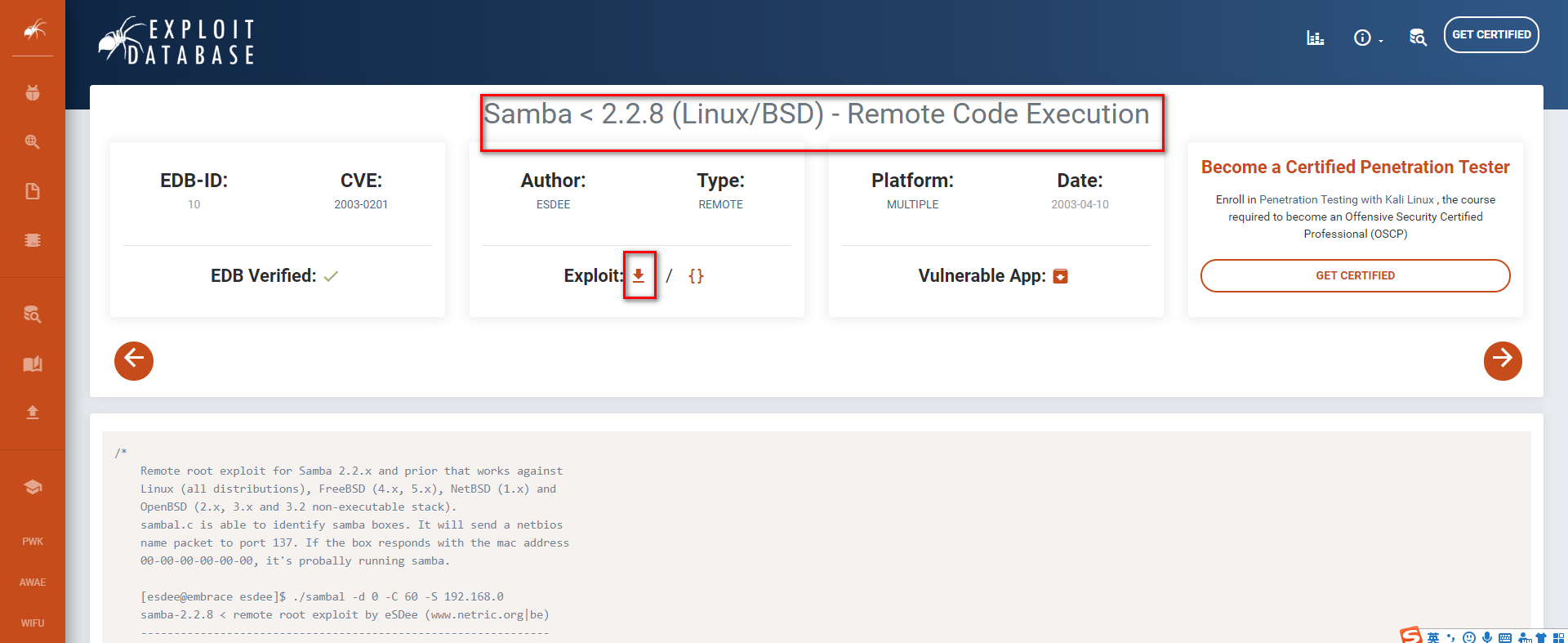Screen dimensions: 1568x643
Task: Open the WIFU sidebar item
Action: [33, 623]
